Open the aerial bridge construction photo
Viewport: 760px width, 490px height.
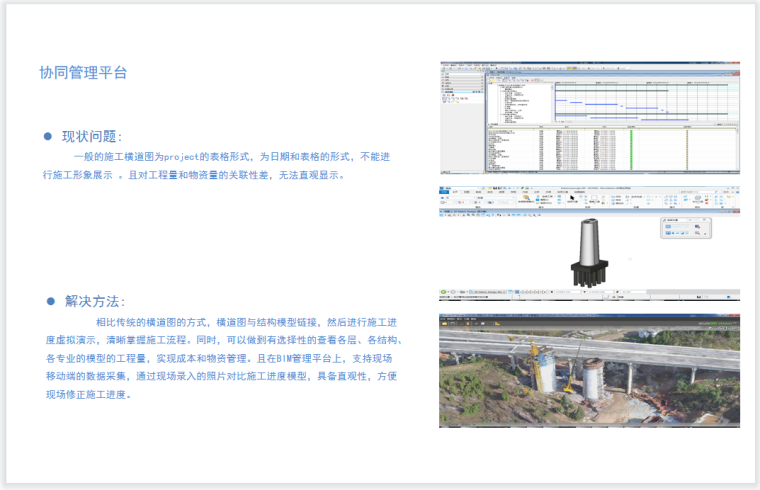pos(589,372)
